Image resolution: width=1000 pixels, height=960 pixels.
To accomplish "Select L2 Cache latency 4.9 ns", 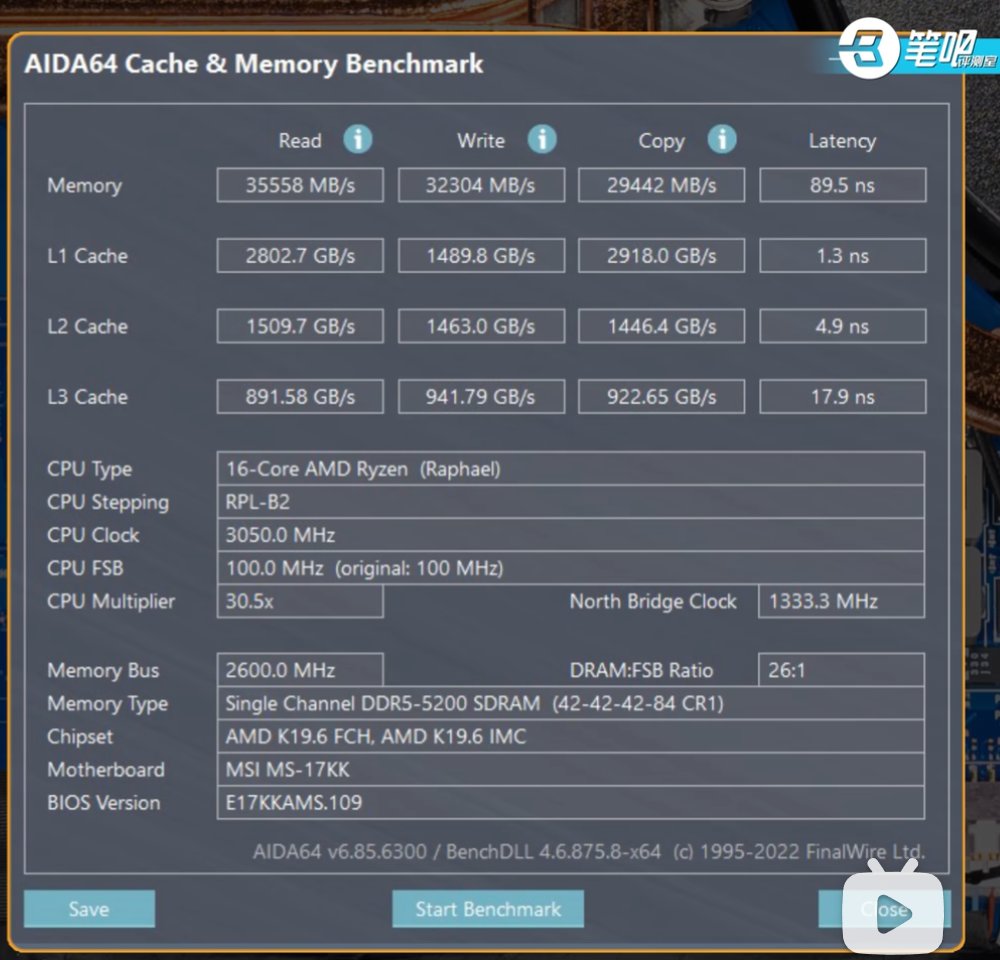I will (842, 326).
